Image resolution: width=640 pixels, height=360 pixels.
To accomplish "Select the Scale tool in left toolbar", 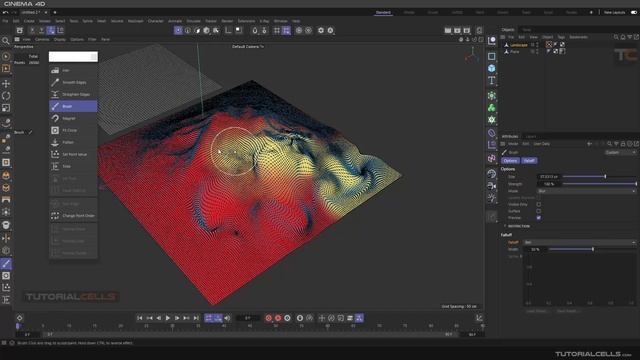I will 6,108.
